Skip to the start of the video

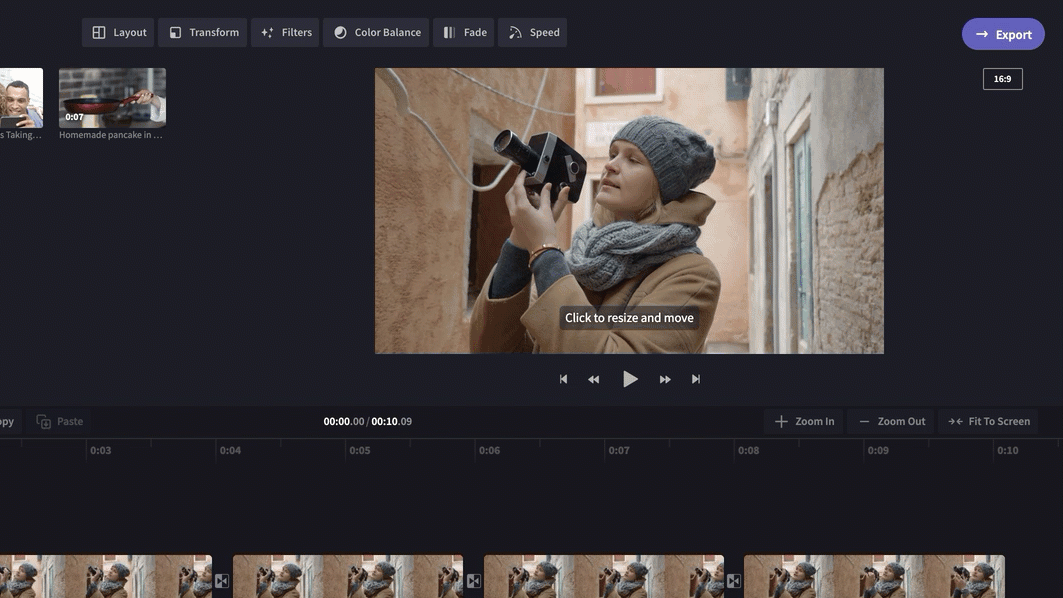(x=563, y=379)
